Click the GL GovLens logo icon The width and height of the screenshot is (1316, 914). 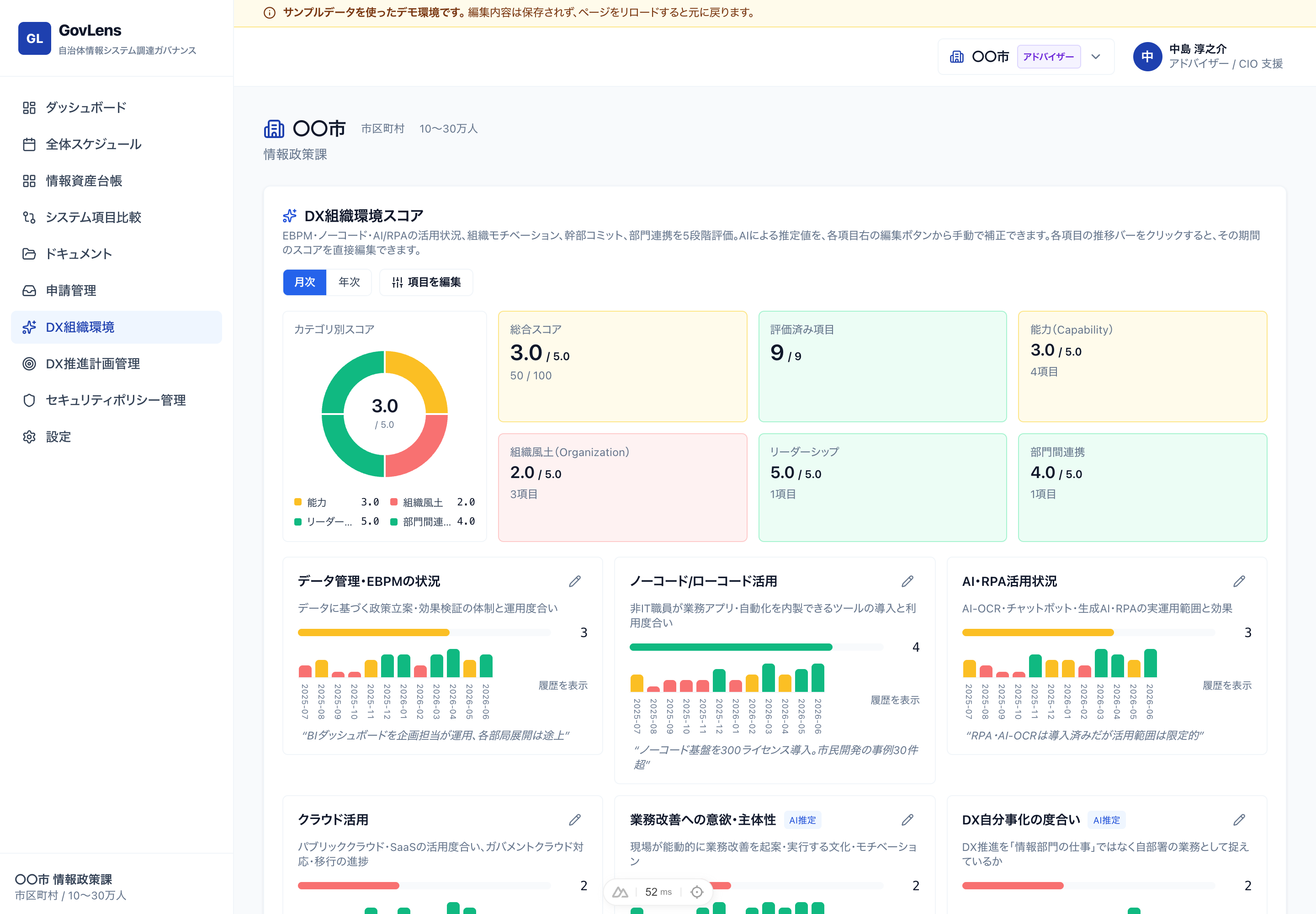pos(34,38)
